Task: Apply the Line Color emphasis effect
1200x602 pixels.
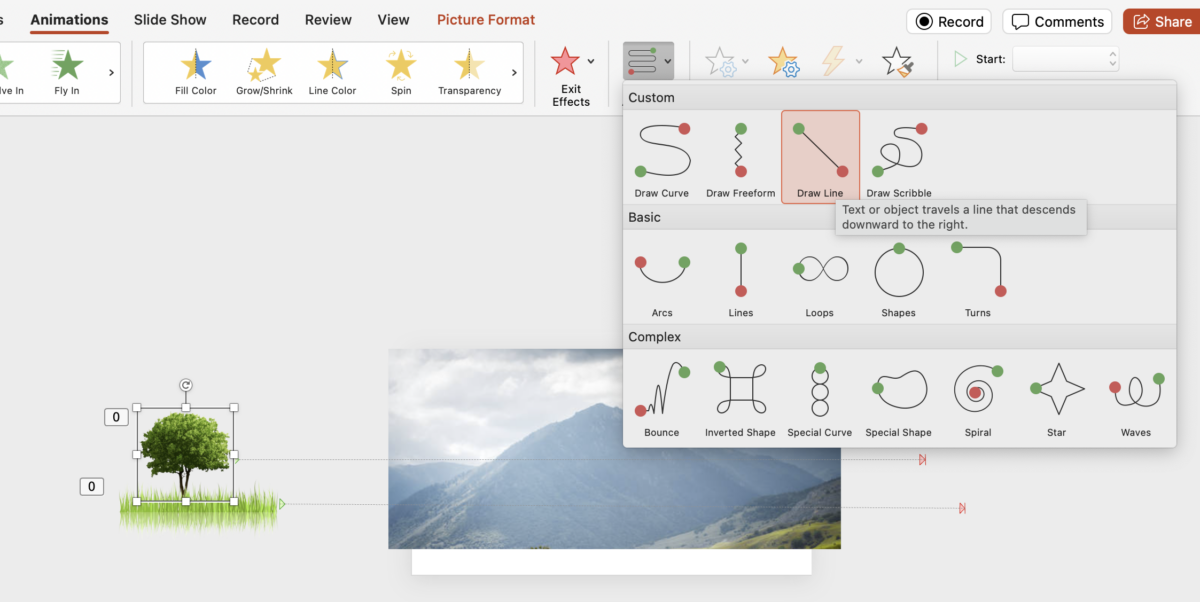Action: point(332,72)
